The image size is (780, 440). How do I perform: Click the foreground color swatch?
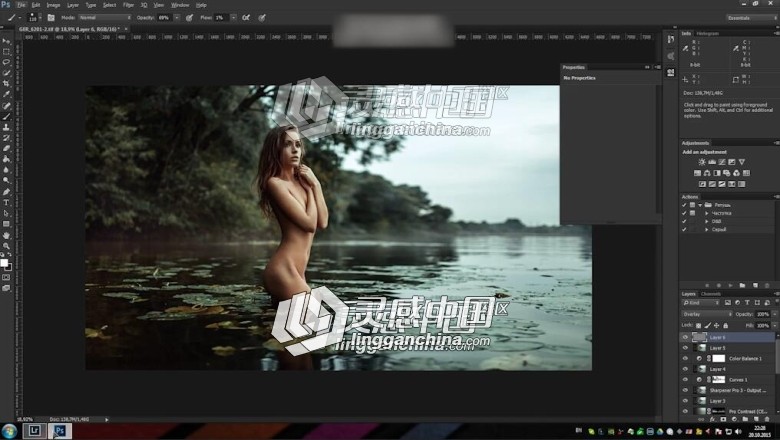click(4, 263)
